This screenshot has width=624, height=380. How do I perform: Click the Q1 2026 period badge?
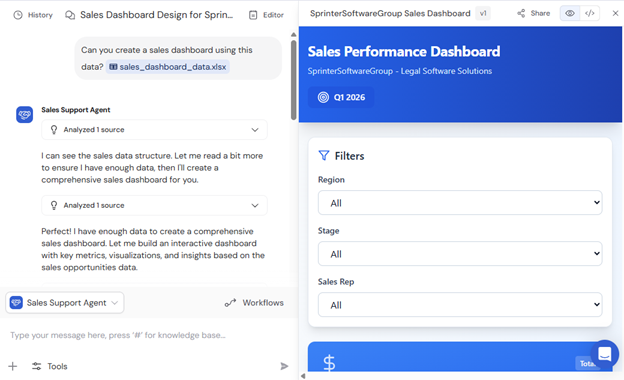[341, 97]
